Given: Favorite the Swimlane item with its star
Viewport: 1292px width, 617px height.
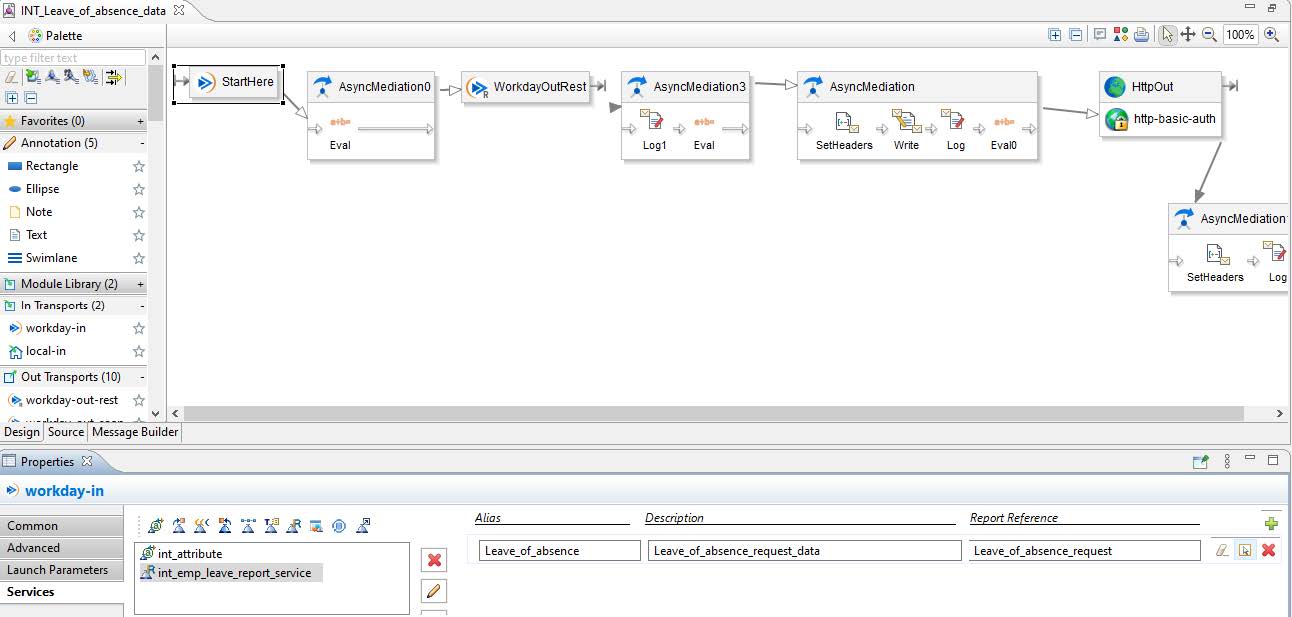Looking at the screenshot, I should click(139, 258).
